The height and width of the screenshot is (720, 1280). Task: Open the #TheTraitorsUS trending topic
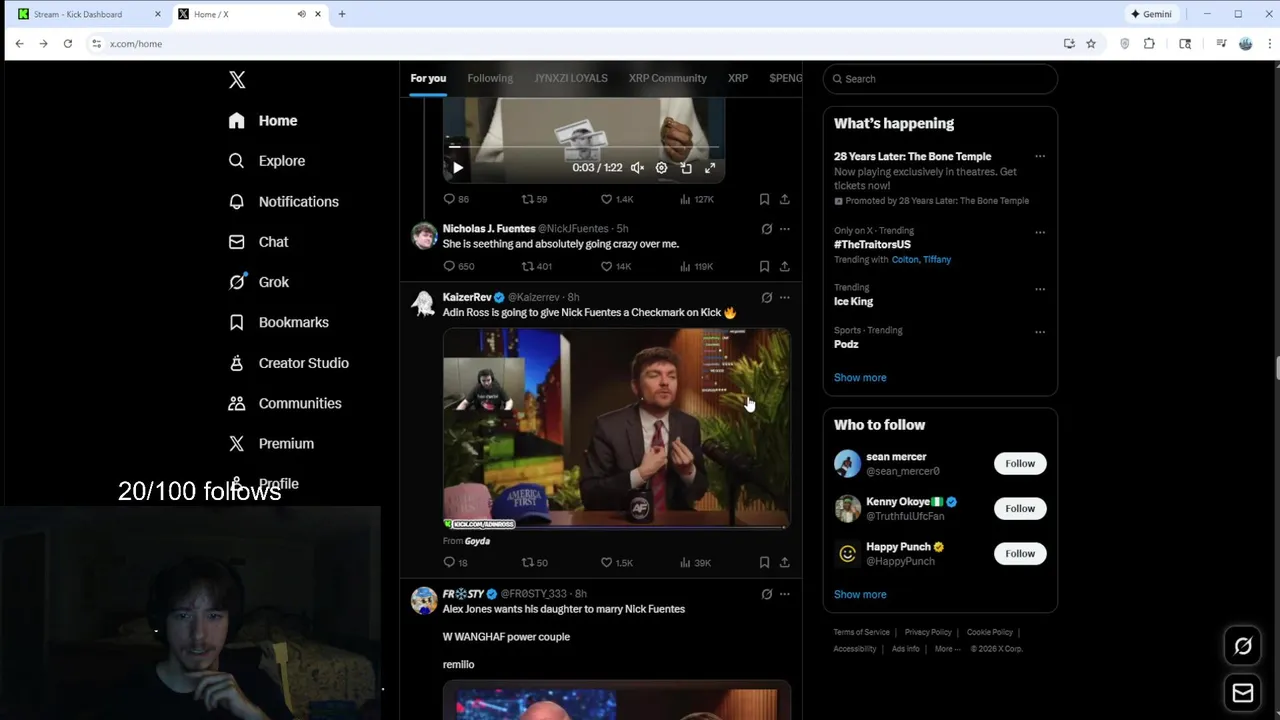[872, 245]
